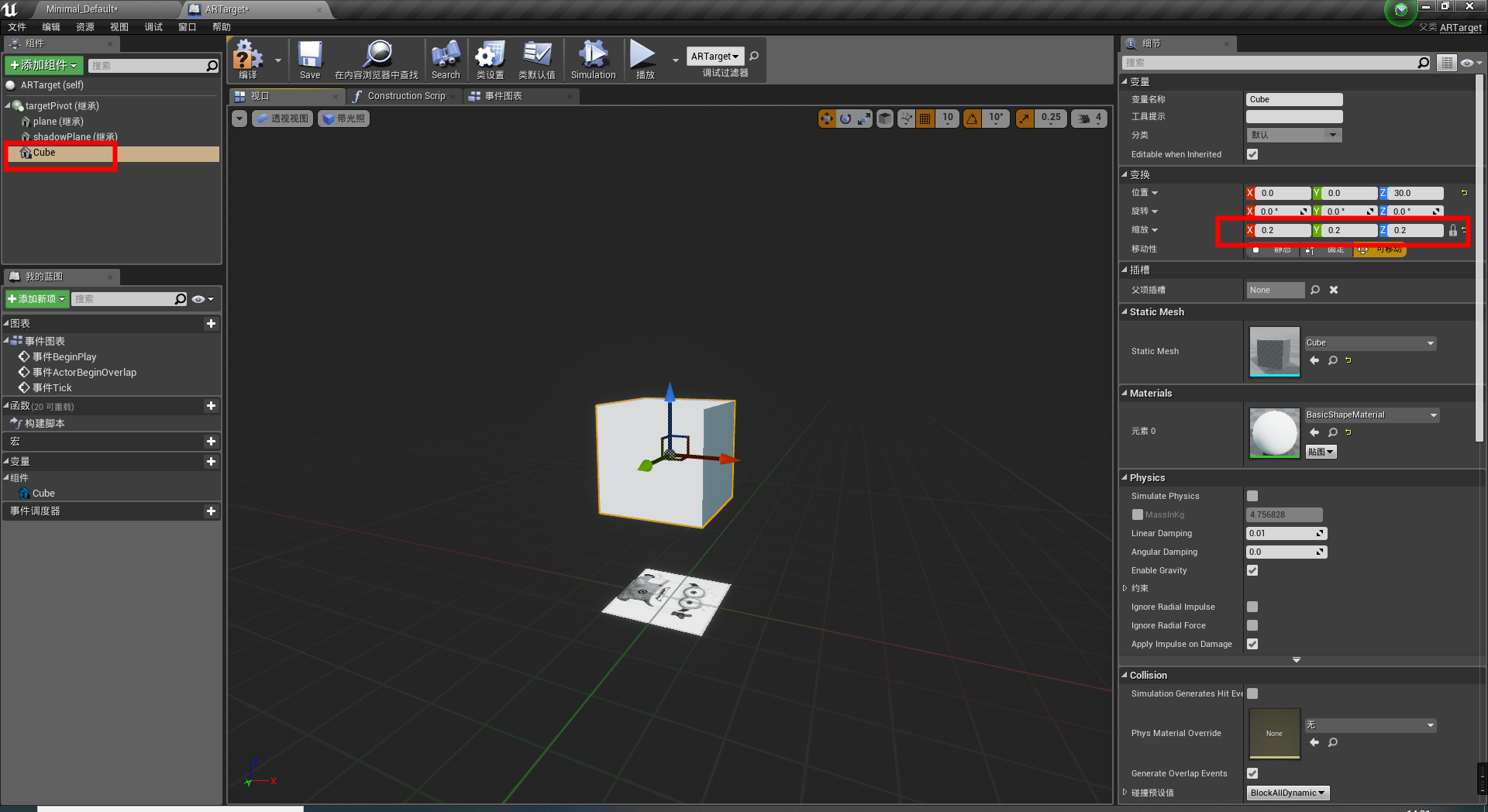Toggle grid snapping in the viewport toolbar
The width and height of the screenshot is (1488, 812).
tap(925, 119)
